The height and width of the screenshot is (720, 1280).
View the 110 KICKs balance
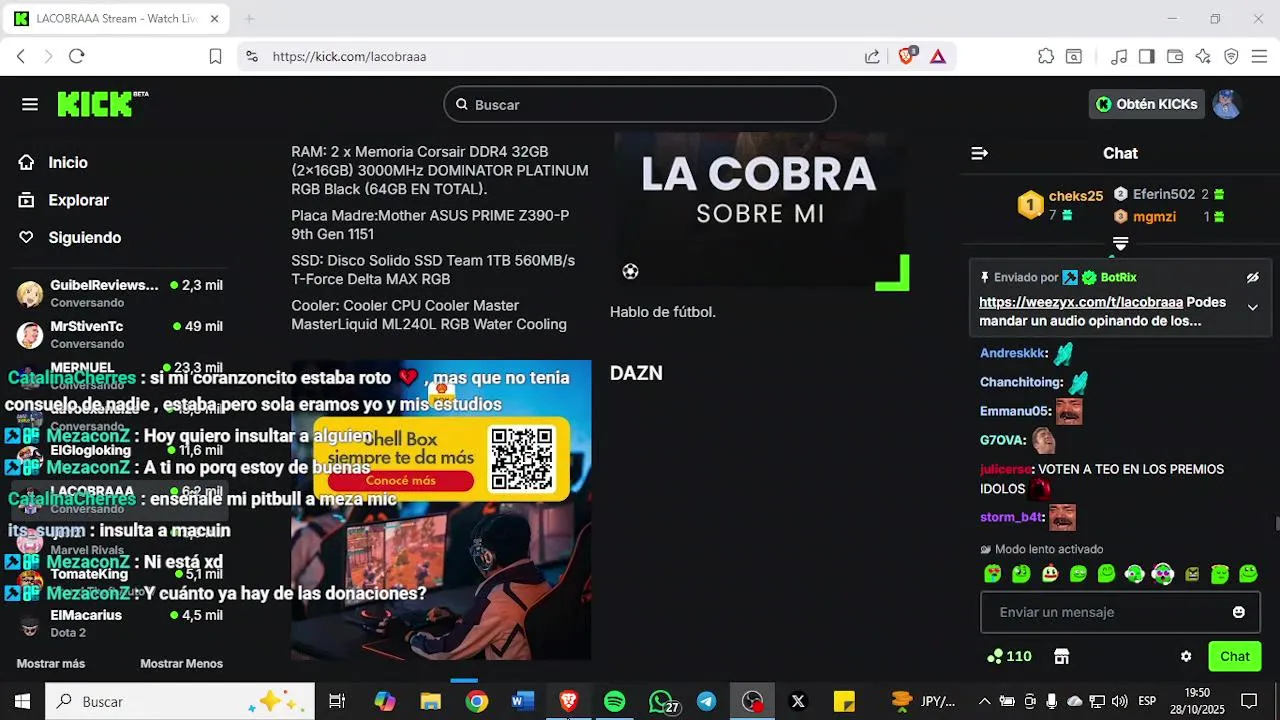click(1009, 657)
